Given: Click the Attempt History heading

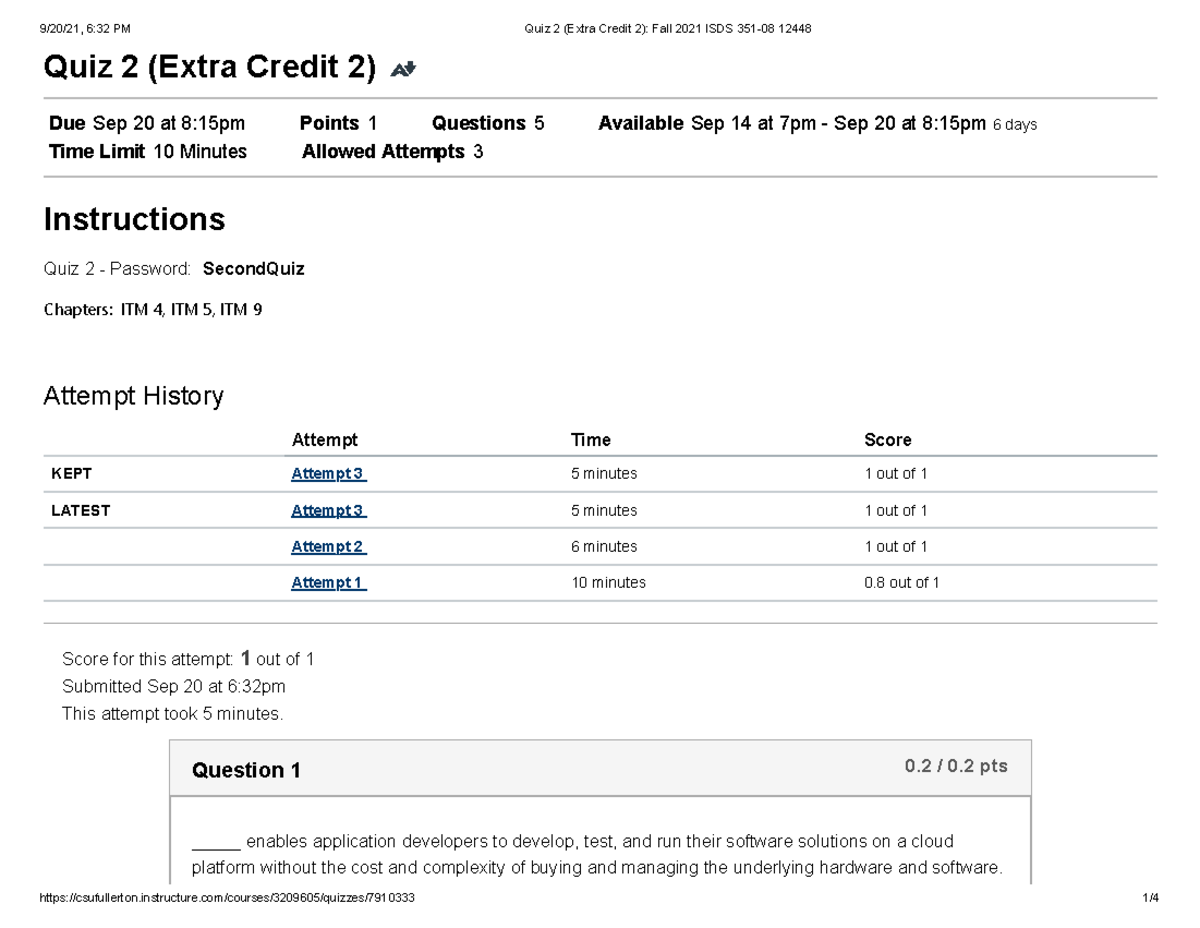Looking at the screenshot, I should (x=133, y=396).
